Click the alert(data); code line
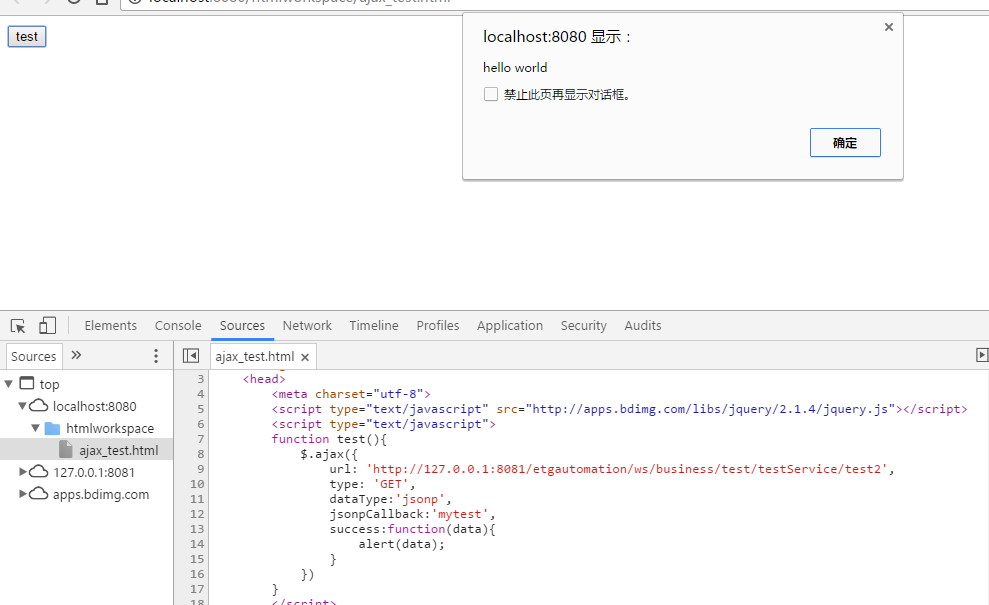The image size is (989, 605). click(402, 544)
